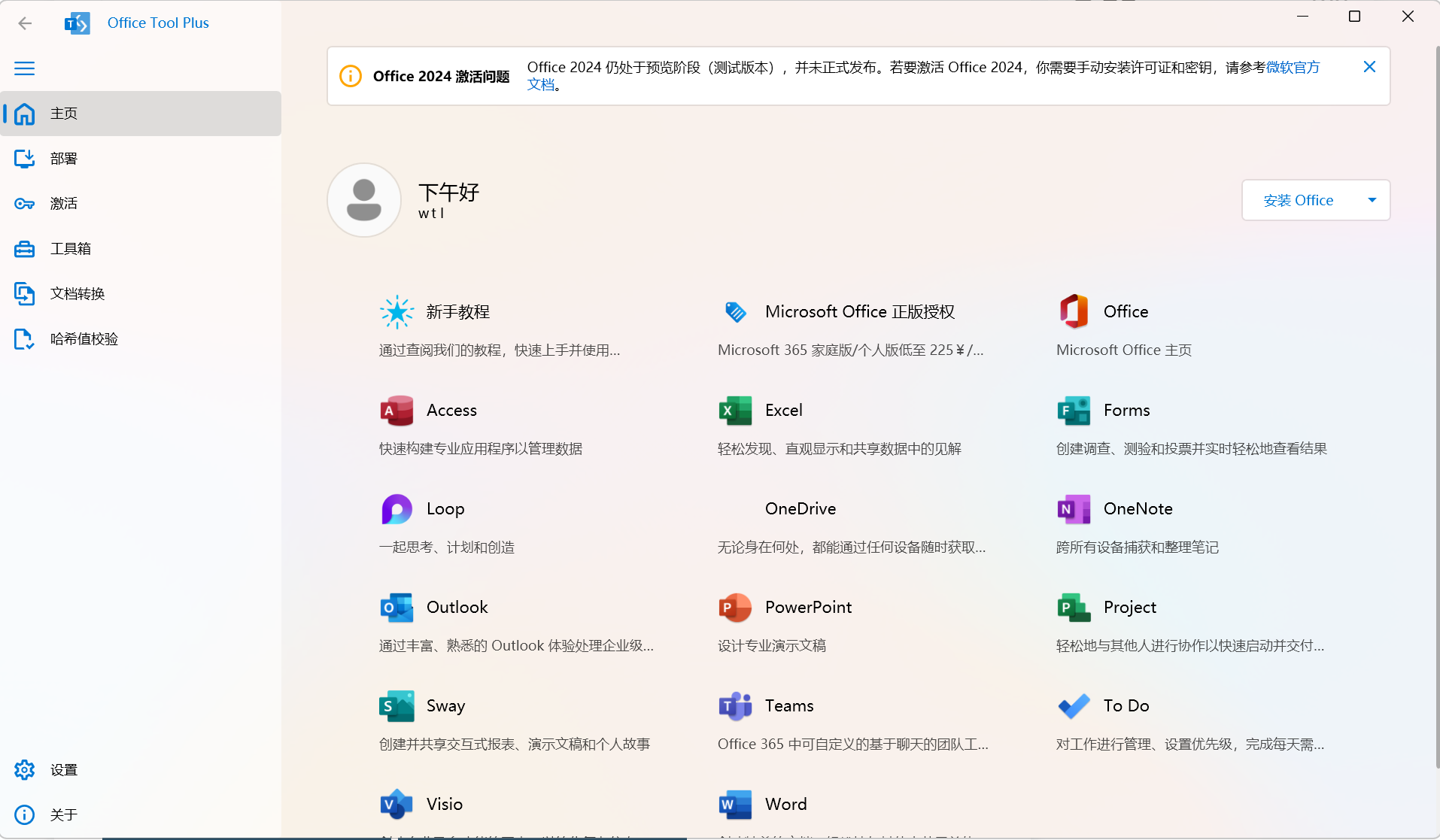The height and width of the screenshot is (840, 1440).
Task: Select the Outlook icon
Action: click(x=396, y=607)
